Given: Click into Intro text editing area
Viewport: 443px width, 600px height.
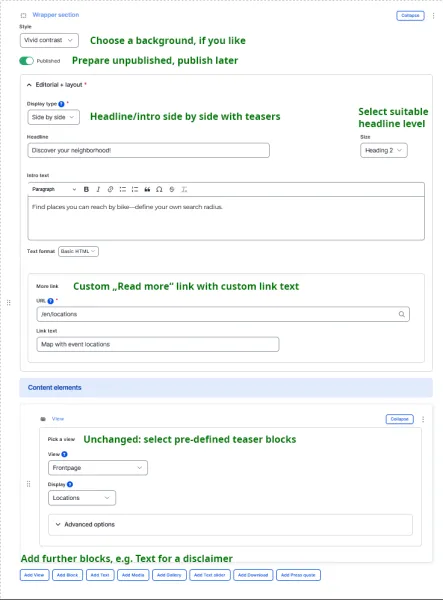Looking at the screenshot, I should click(226, 218).
